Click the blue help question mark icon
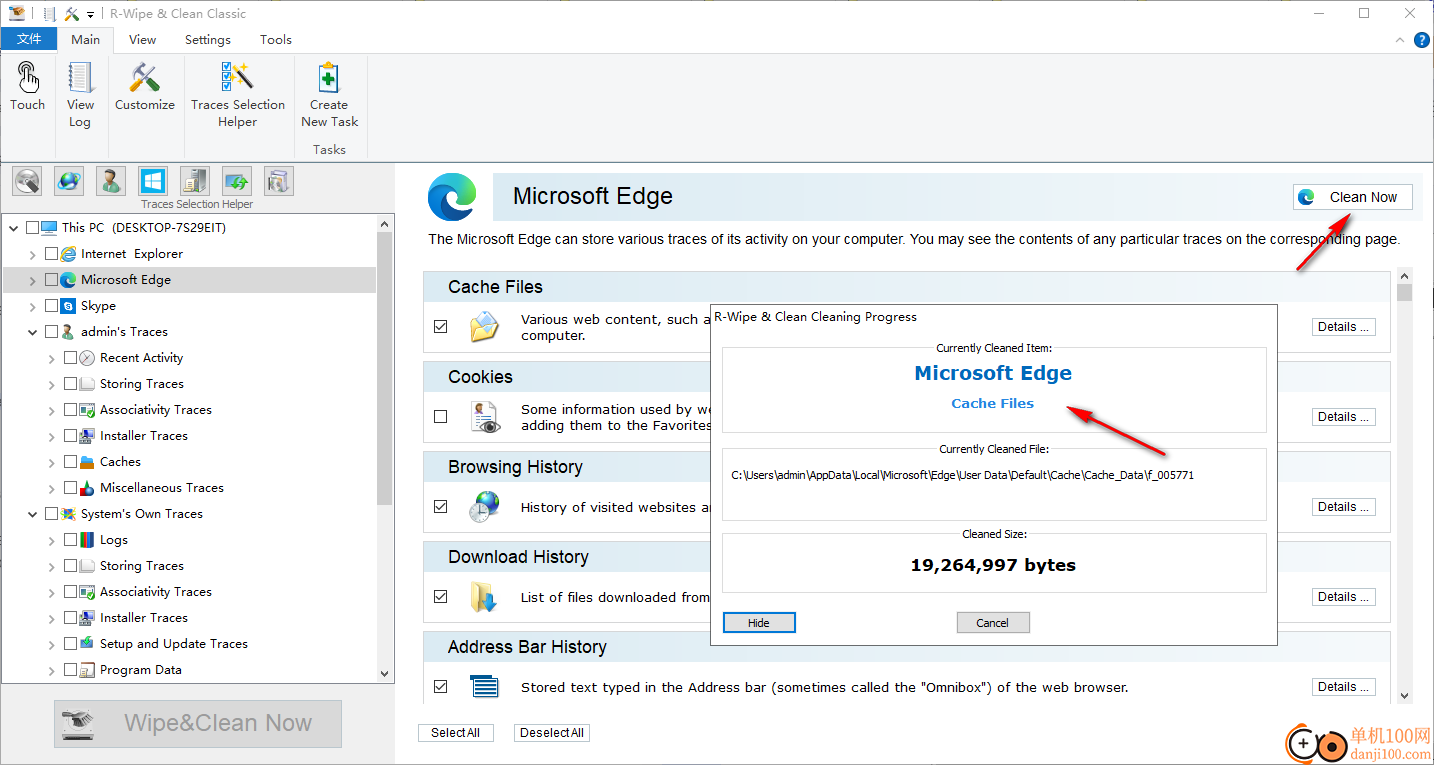Viewport: 1434px width, 765px height. (1421, 40)
